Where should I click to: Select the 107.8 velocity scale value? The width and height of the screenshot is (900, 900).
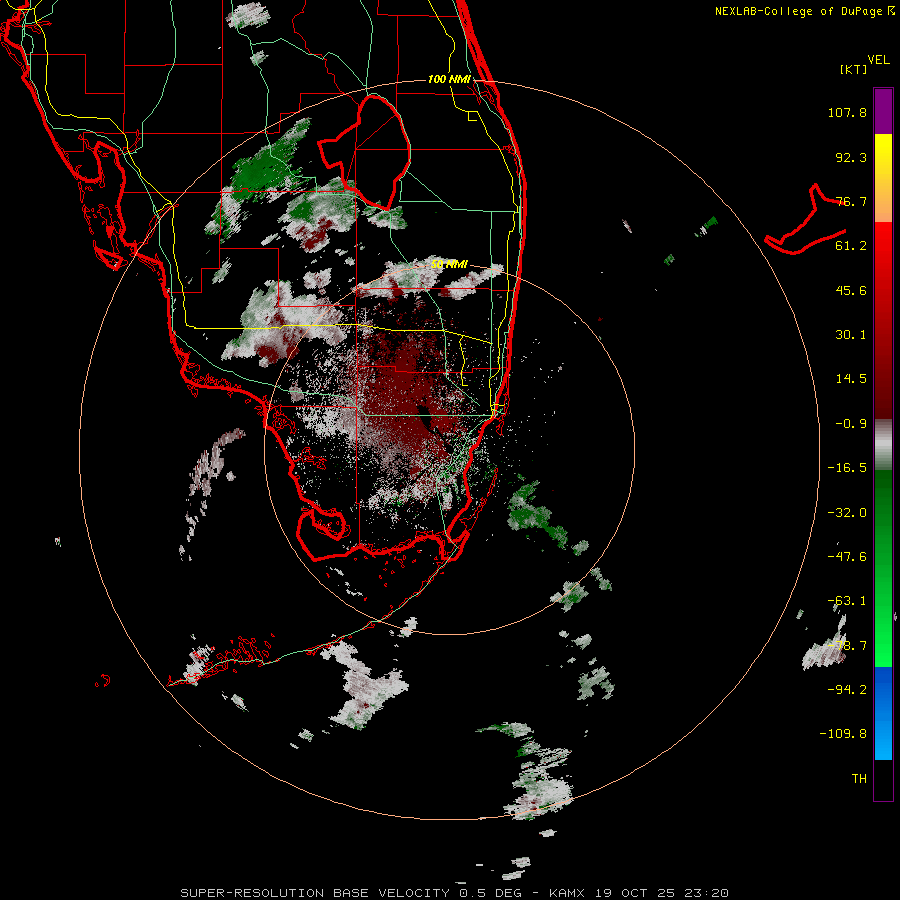point(847,112)
